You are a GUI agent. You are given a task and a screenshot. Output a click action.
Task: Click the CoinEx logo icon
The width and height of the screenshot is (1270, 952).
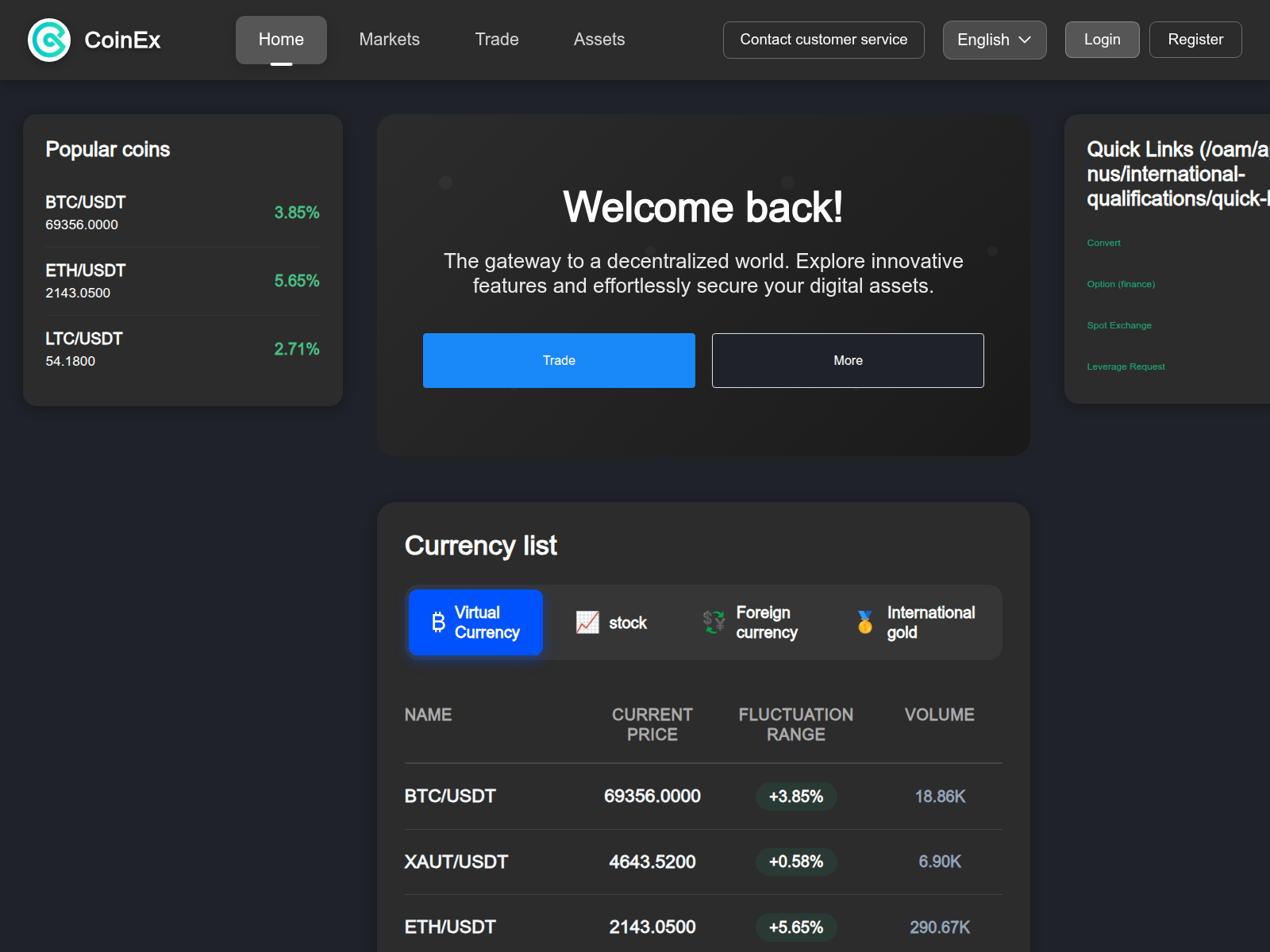point(48,40)
